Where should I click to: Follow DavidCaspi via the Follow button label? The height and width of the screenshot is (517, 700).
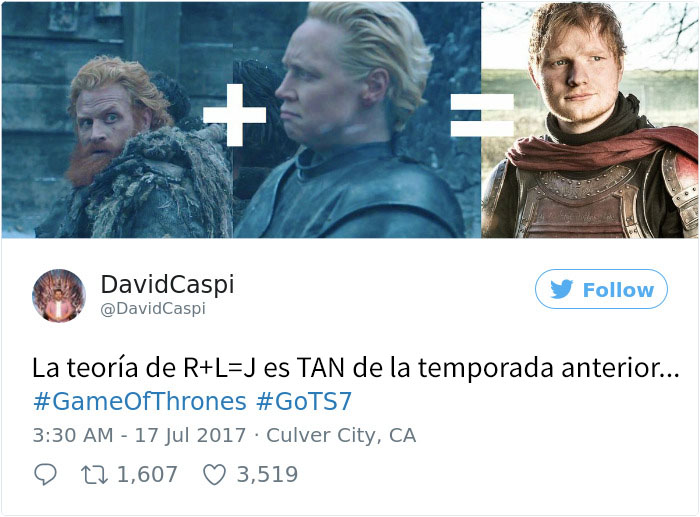[x=618, y=290]
